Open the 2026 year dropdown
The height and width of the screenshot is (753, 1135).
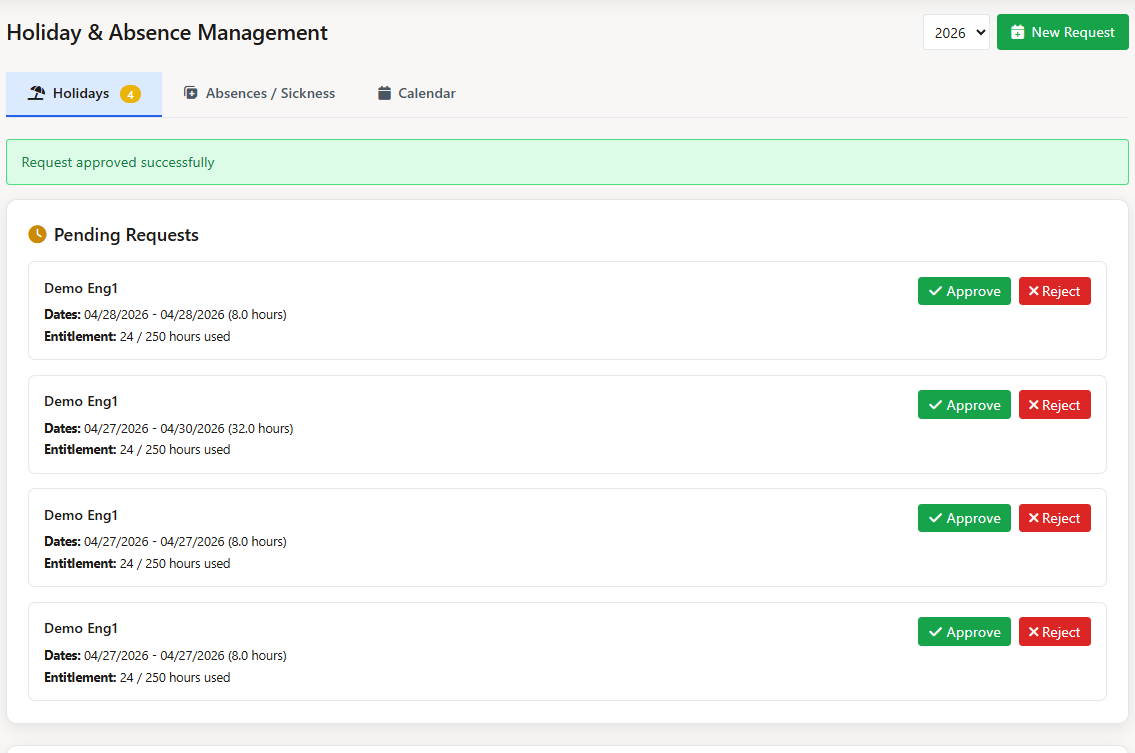955,33
